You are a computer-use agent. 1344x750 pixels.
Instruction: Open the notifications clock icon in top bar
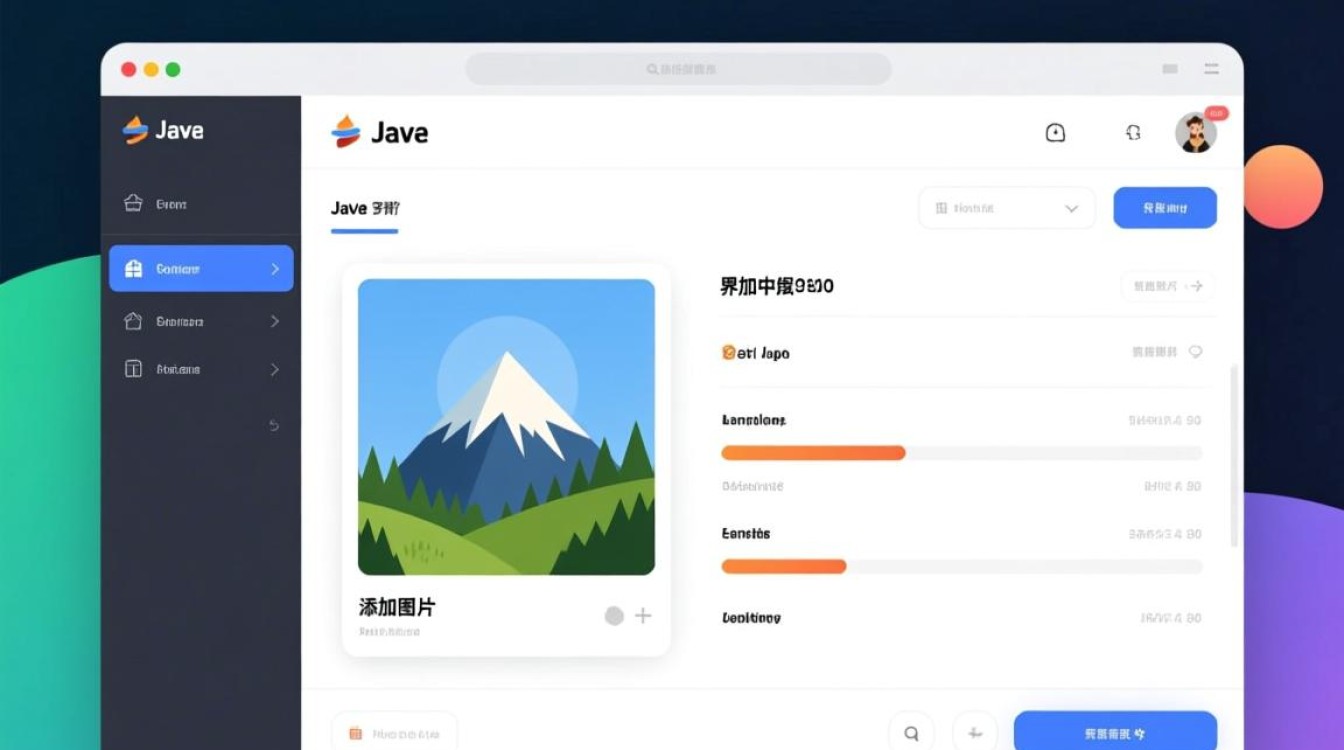point(1056,132)
